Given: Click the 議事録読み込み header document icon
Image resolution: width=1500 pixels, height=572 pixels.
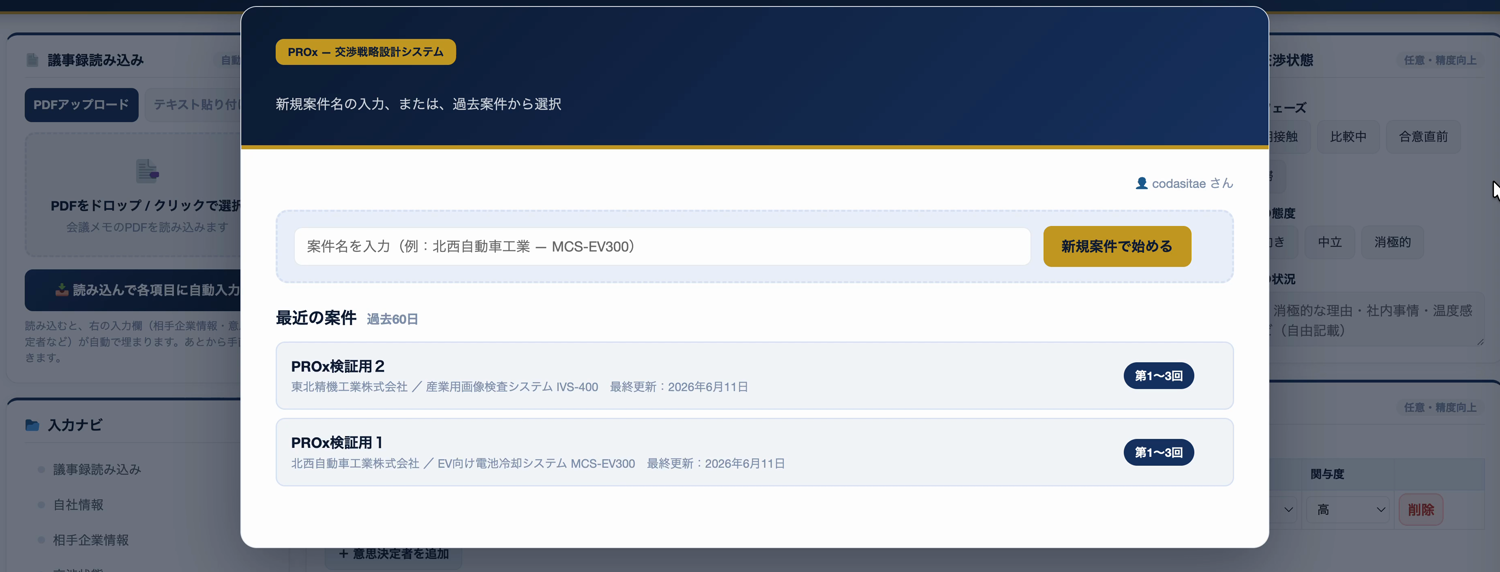Looking at the screenshot, I should pyautogui.click(x=32, y=60).
